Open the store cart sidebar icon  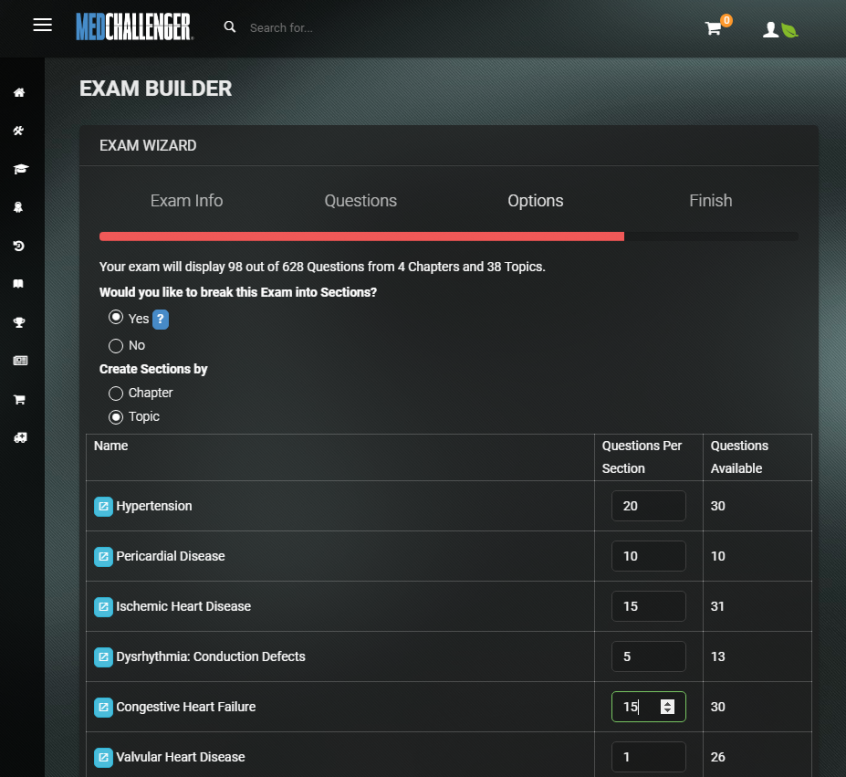point(19,399)
